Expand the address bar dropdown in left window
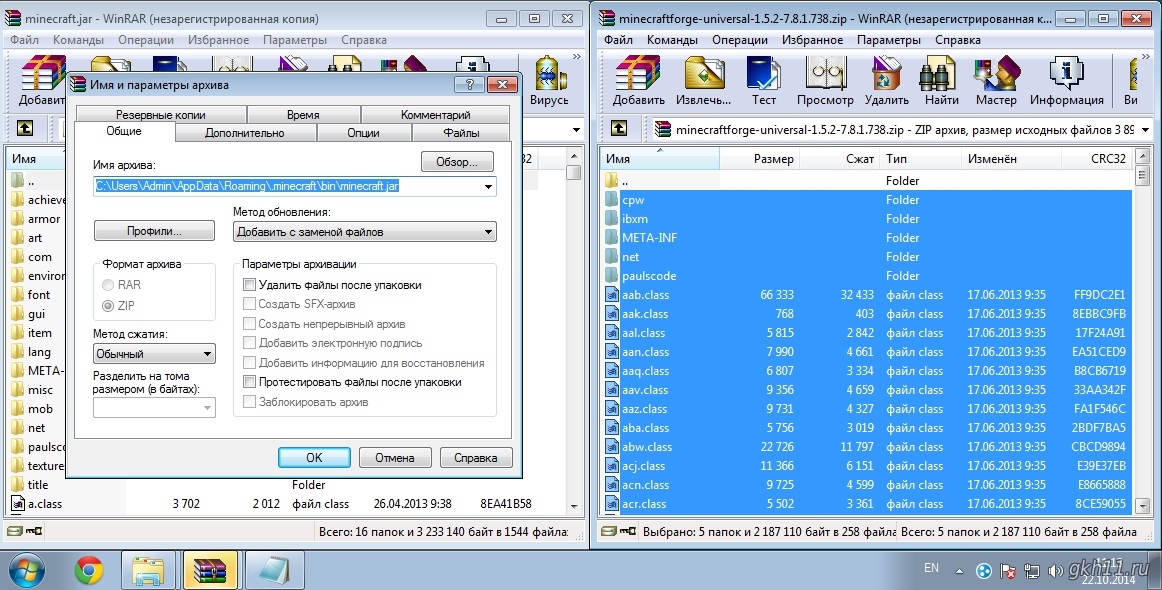 click(577, 130)
